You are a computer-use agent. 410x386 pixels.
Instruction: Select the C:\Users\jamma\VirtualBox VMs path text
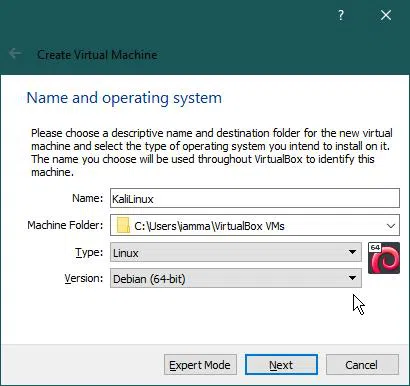click(x=209, y=226)
